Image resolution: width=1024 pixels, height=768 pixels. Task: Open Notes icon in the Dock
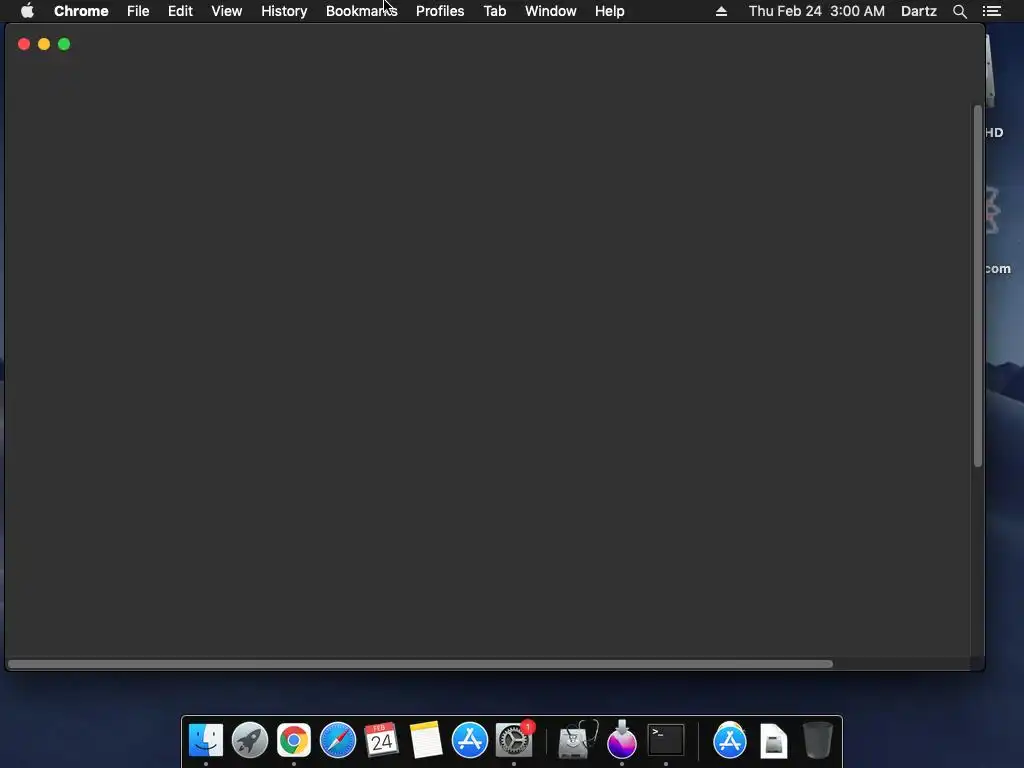pyautogui.click(x=426, y=740)
